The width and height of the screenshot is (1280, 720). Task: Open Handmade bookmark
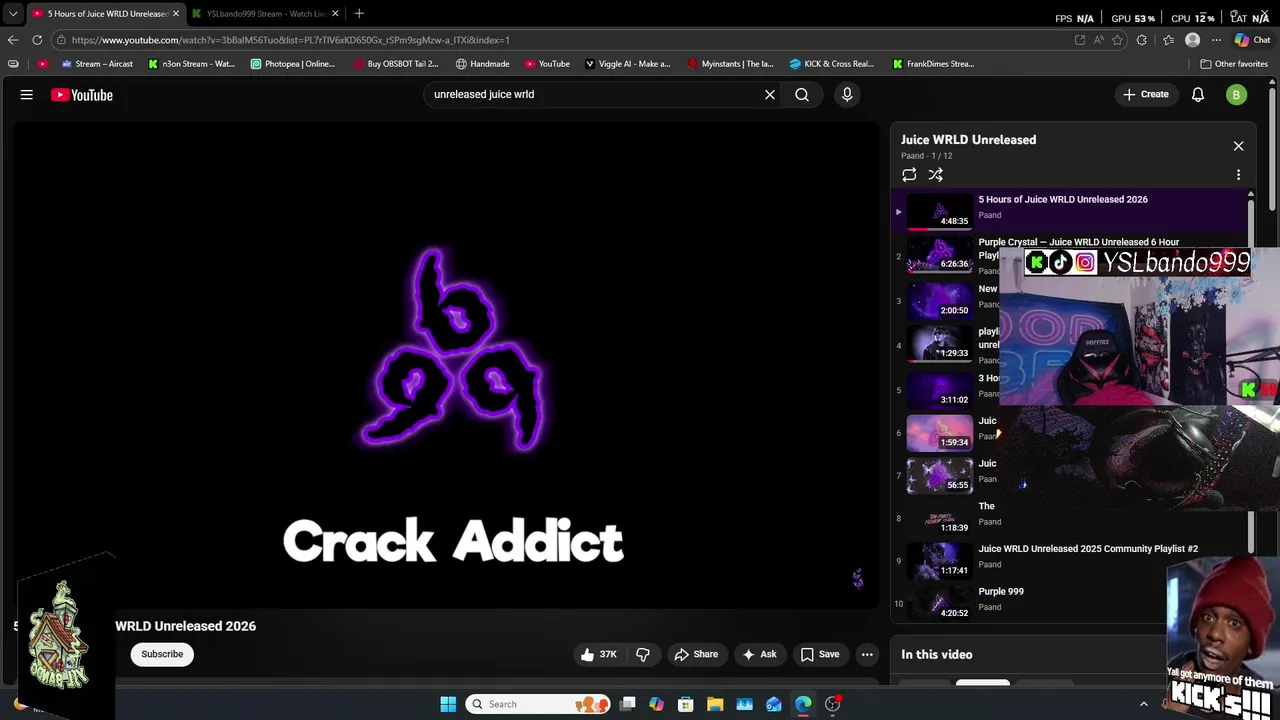(482, 64)
